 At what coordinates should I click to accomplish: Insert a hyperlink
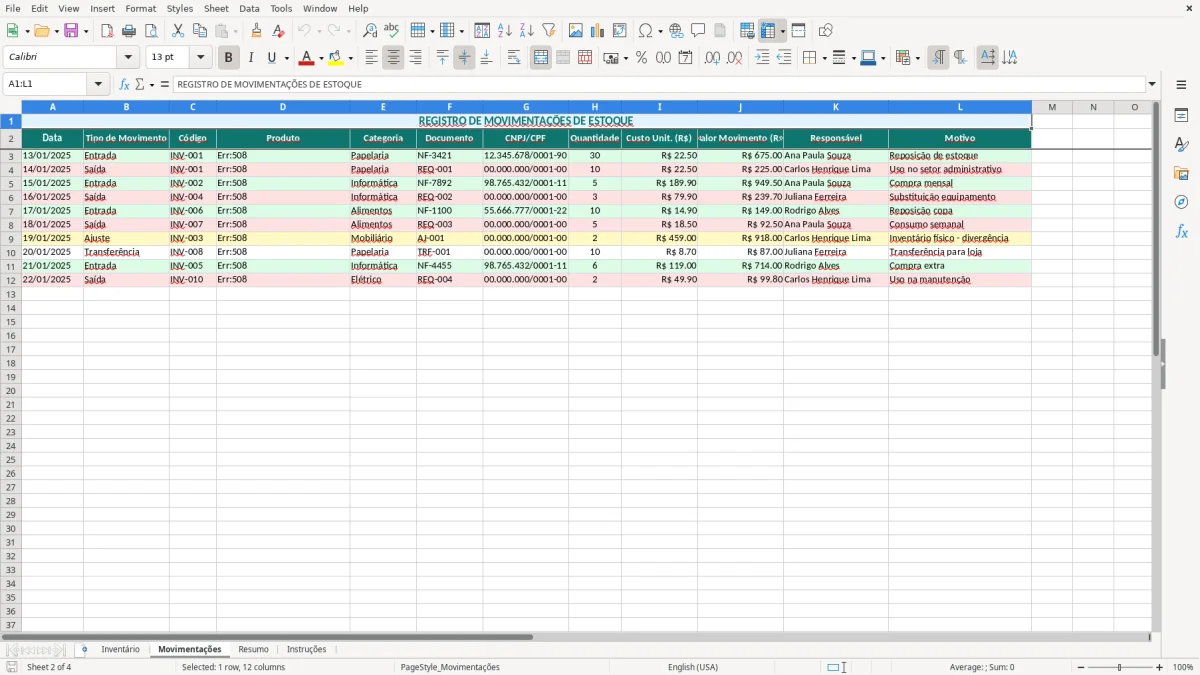click(x=677, y=31)
